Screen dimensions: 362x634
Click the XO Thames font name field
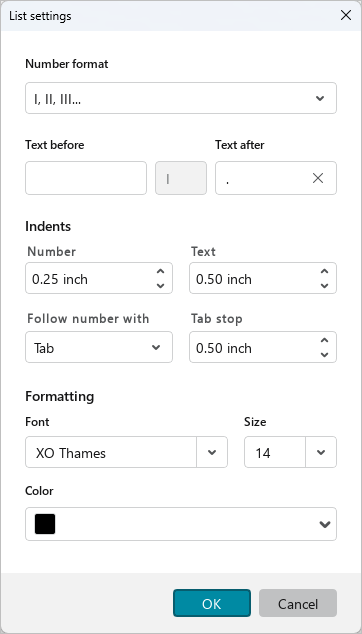click(111, 452)
